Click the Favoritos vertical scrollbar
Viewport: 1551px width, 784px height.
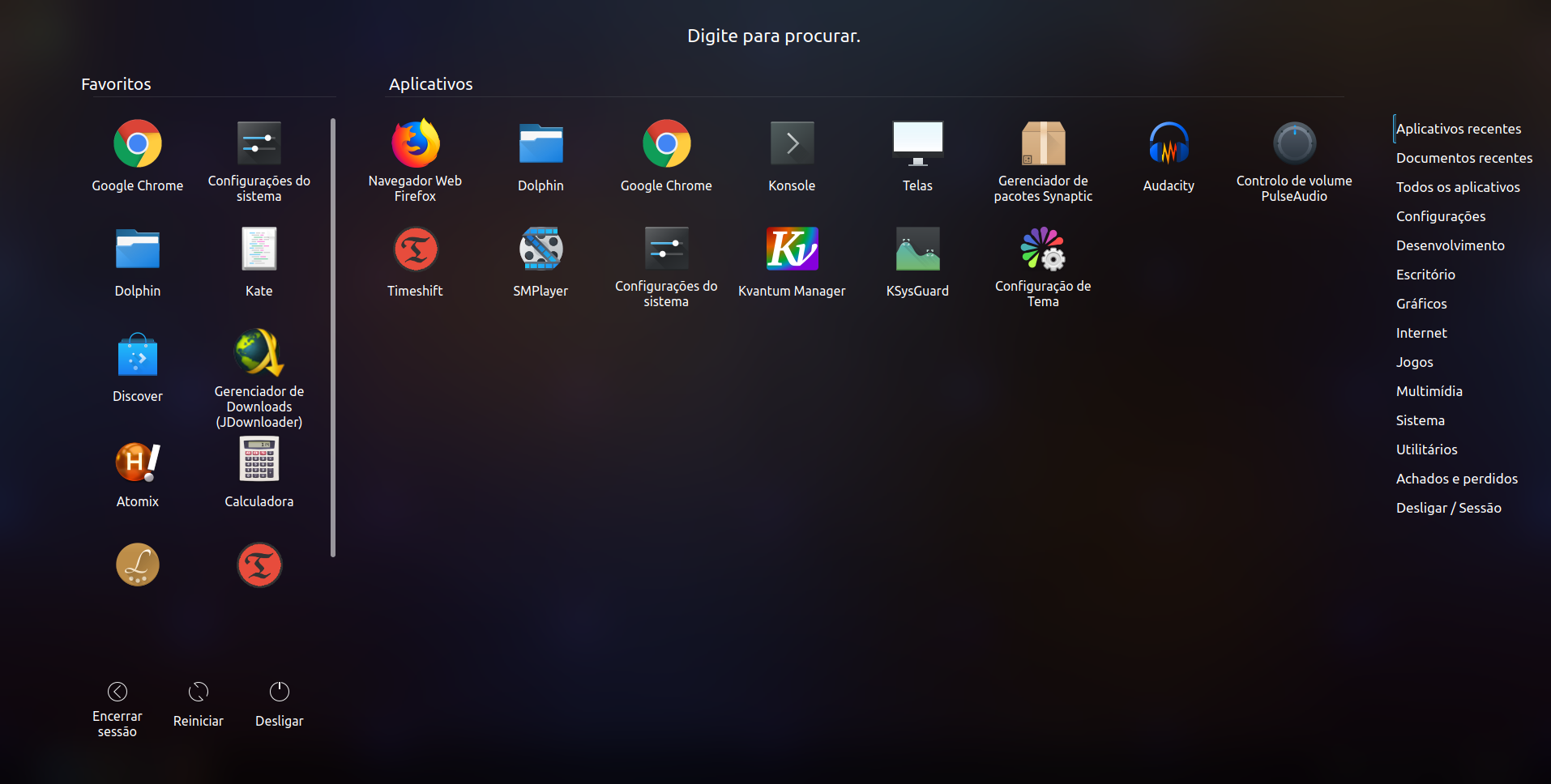tap(333, 338)
